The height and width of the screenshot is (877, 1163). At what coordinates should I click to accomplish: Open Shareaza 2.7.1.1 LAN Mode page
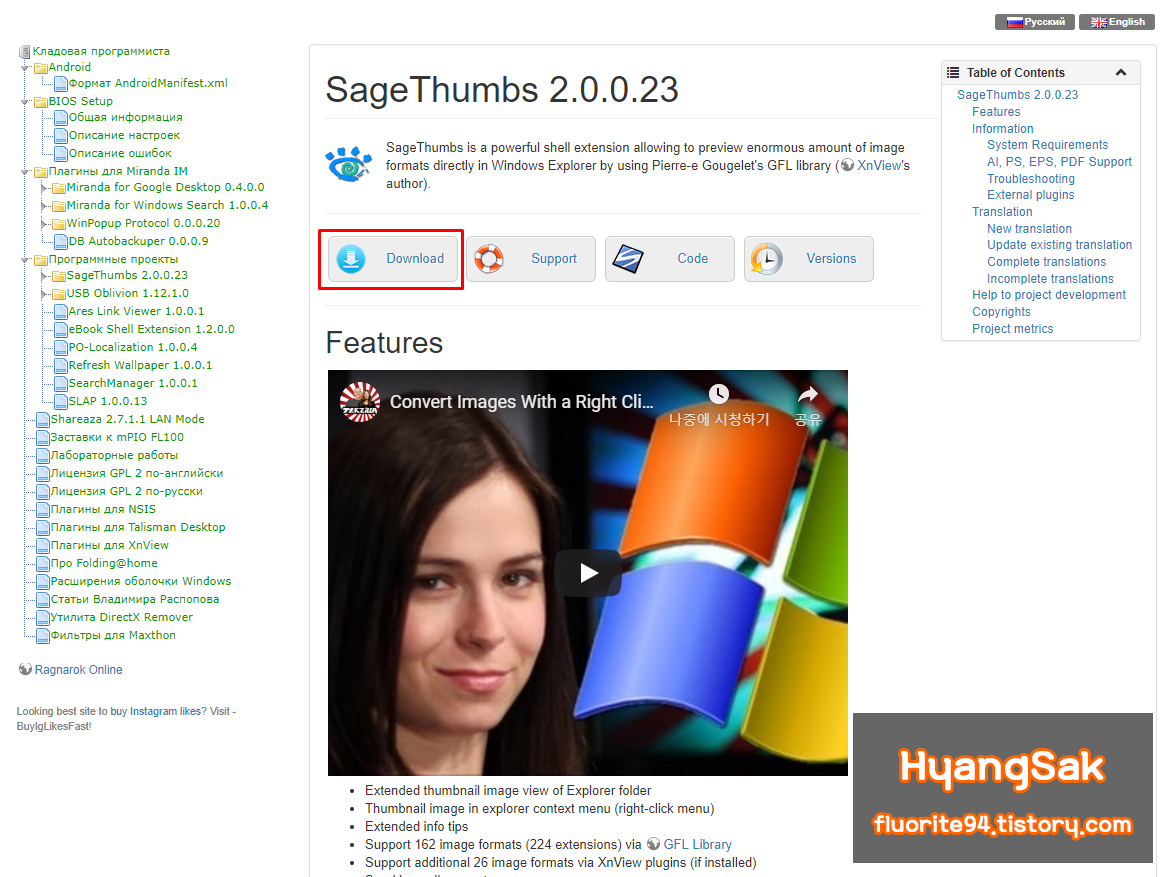pyautogui.click(x=128, y=419)
